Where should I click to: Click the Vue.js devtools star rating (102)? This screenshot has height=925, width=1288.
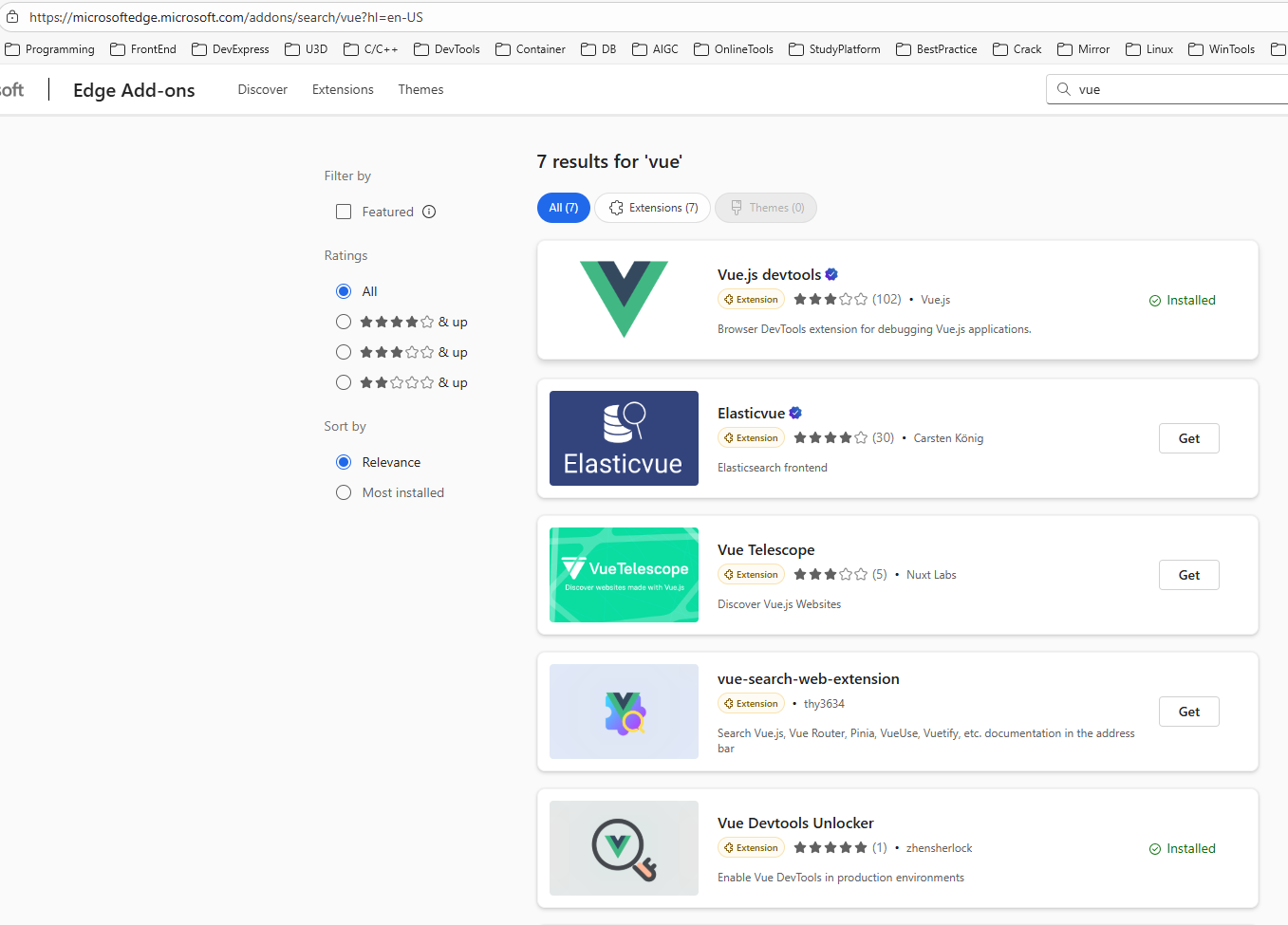[848, 299]
